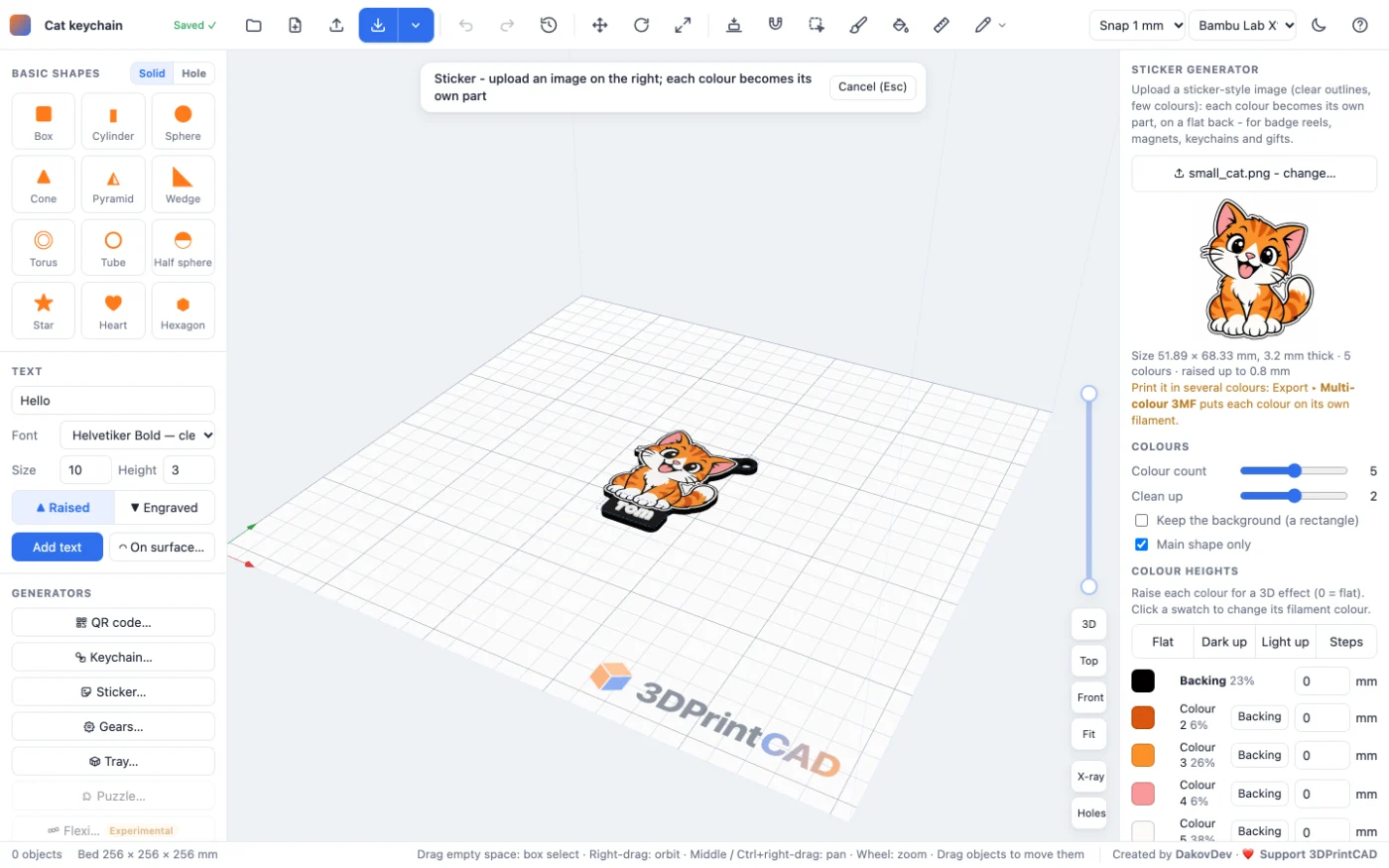Add a Torus shape
This screenshot has height=868, width=1389.
44,248
